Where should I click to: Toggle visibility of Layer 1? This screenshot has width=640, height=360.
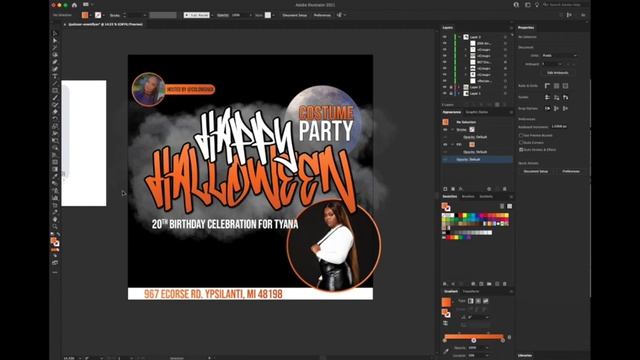444,93
